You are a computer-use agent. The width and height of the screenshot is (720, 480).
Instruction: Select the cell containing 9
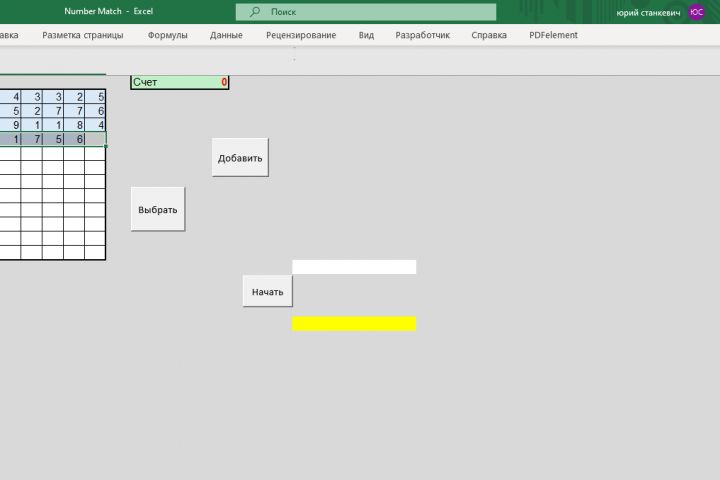coord(10,125)
